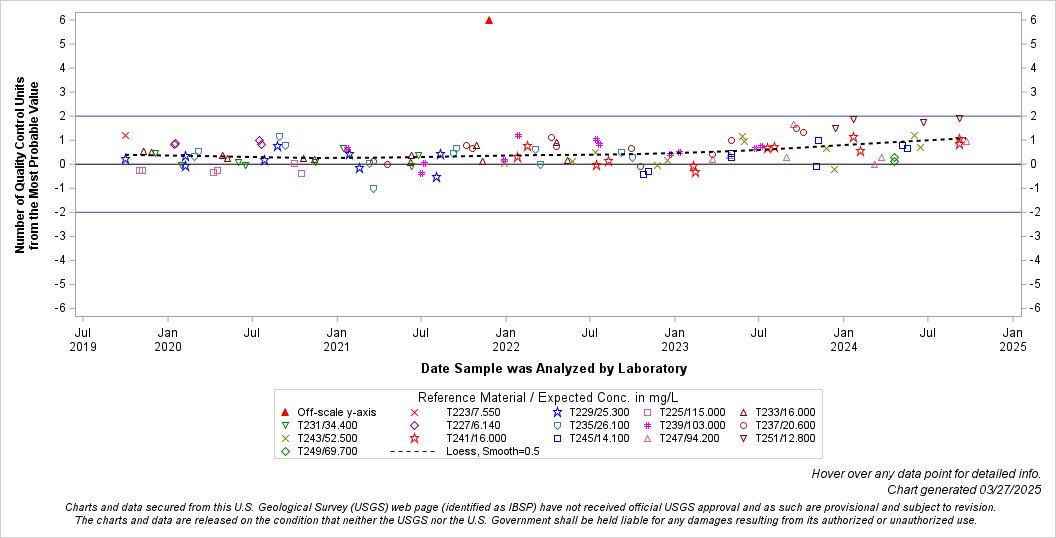The width and height of the screenshot is (1056, 538).
Task: Click the teal data point at minus one
Action: [373, 189]
